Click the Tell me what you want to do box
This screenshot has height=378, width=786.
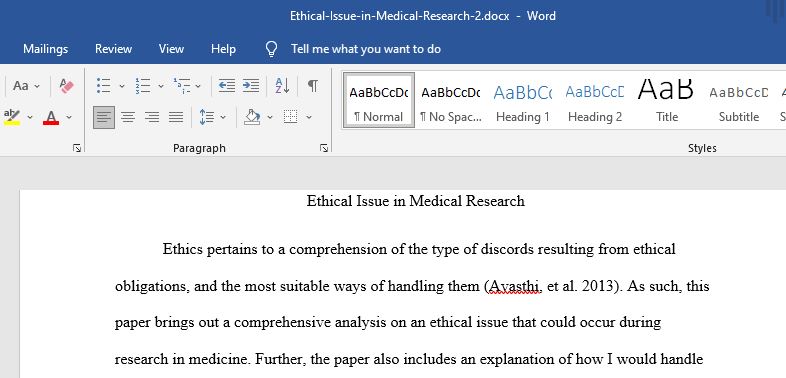point(366,49)
